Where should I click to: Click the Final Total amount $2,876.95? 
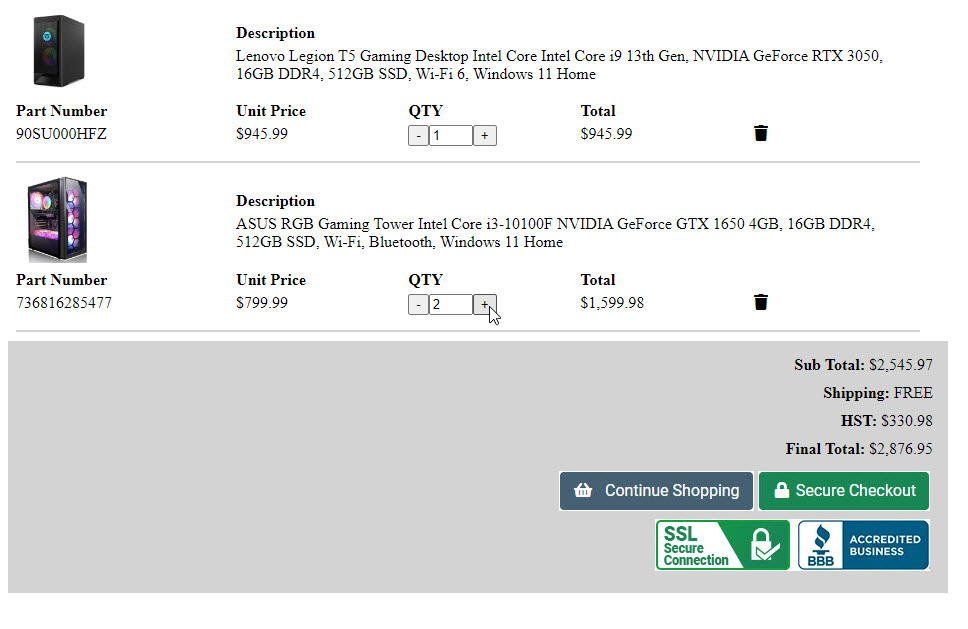pyautogui.click(x=900, y=449)
